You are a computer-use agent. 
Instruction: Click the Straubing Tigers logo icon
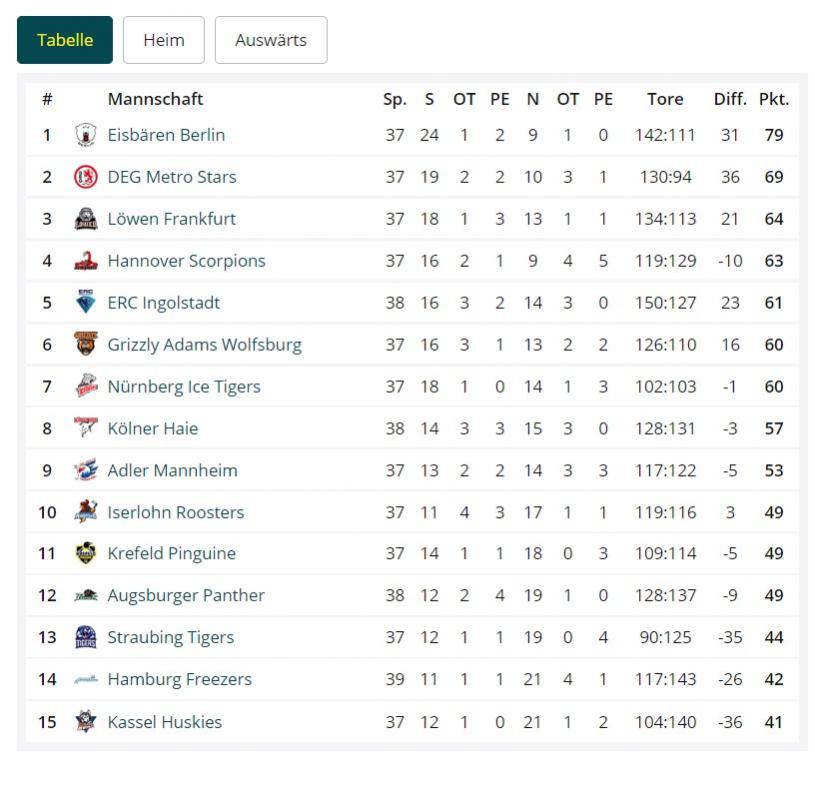[86, 637]
